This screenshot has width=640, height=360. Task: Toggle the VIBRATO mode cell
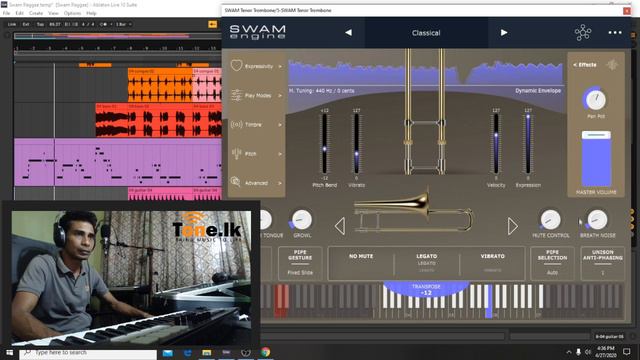point(492,263)
